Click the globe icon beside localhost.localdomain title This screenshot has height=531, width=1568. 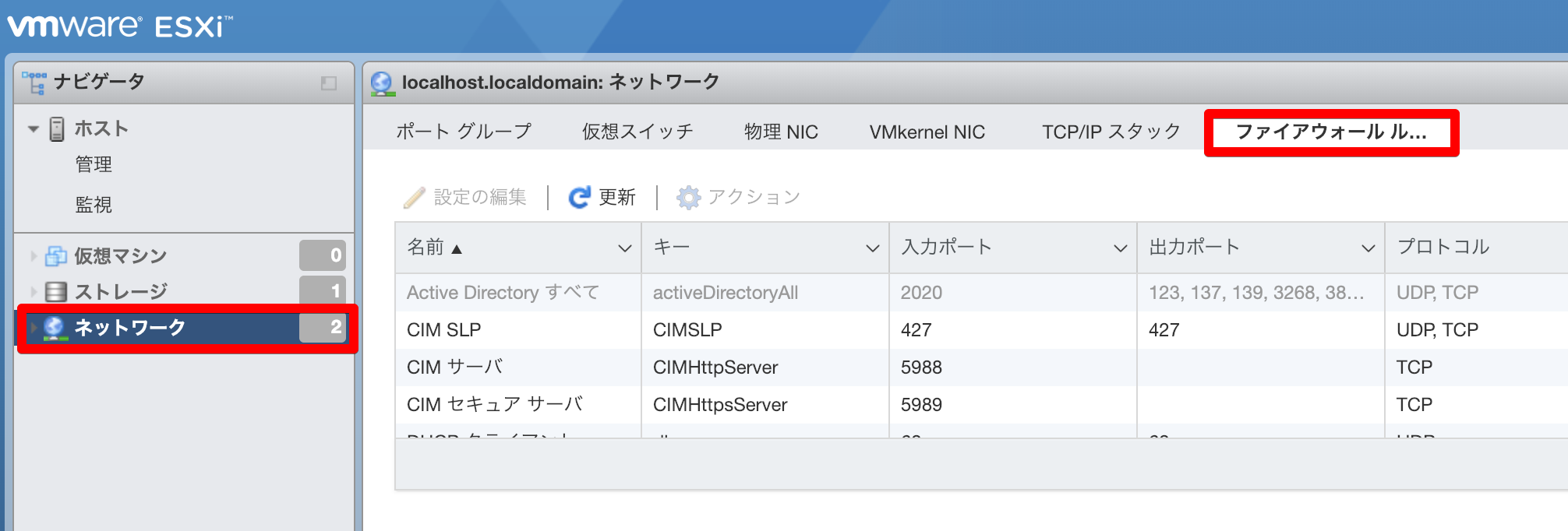382,83
